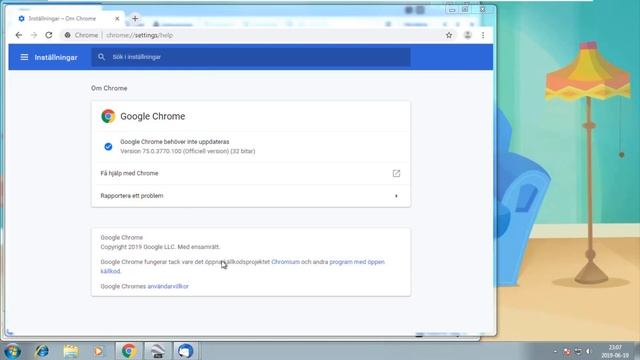
Task: Open Få hjälp med Chrome
Action: point(251,173)
